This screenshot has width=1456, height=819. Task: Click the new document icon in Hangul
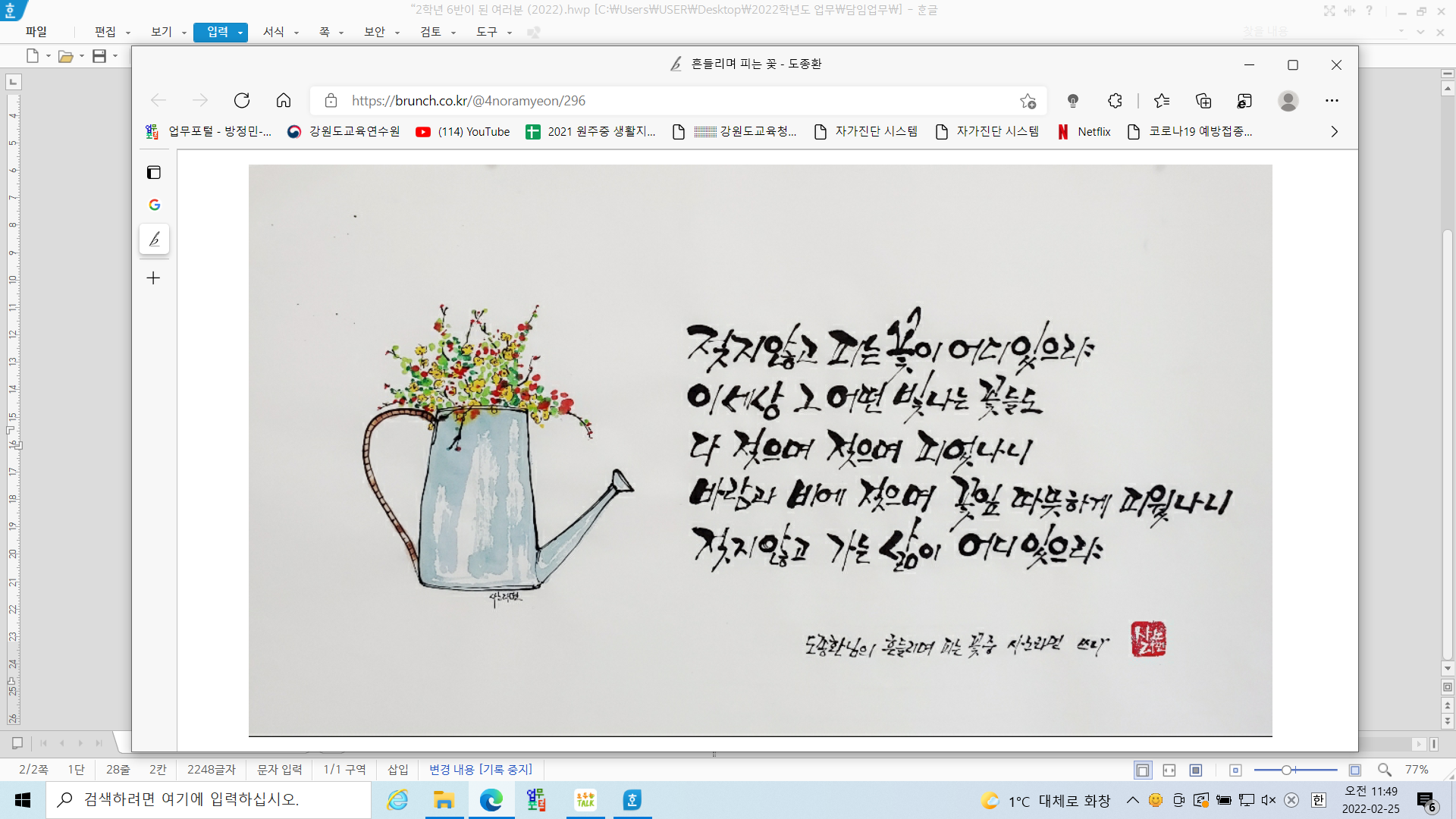[33, 55]
